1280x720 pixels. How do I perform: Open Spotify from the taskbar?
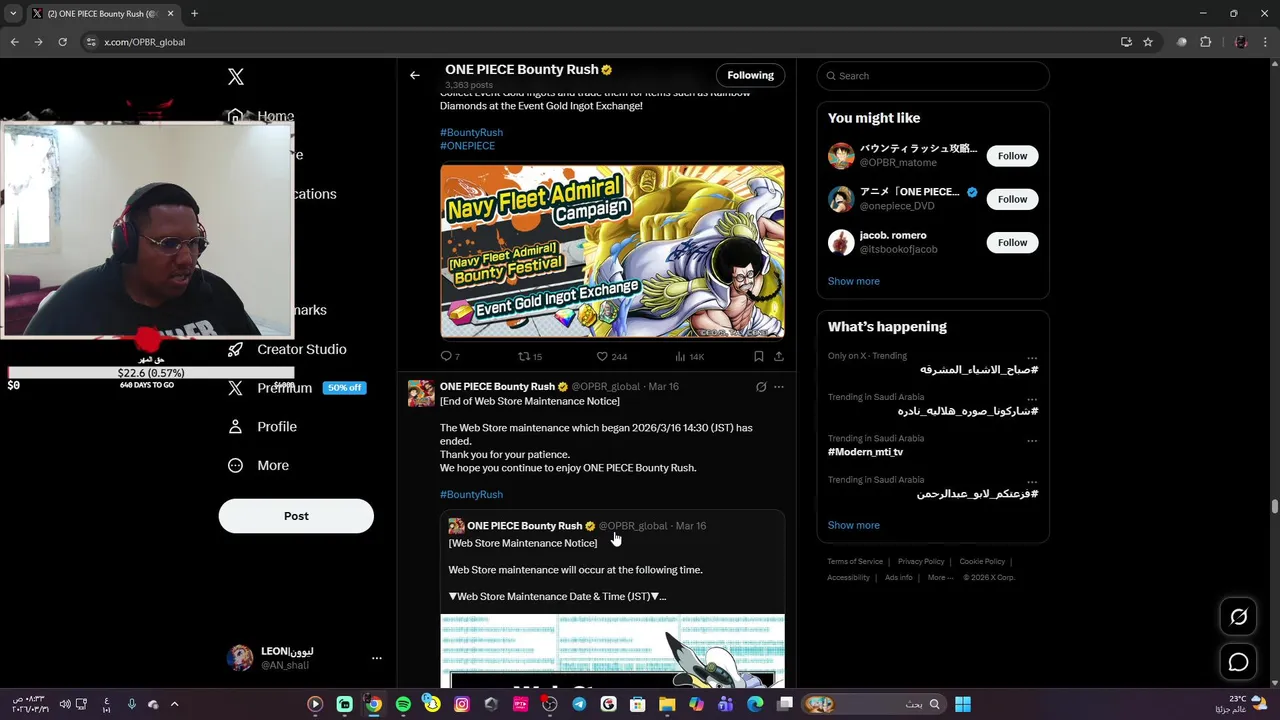pyautogui.click(x=403, y=704)
